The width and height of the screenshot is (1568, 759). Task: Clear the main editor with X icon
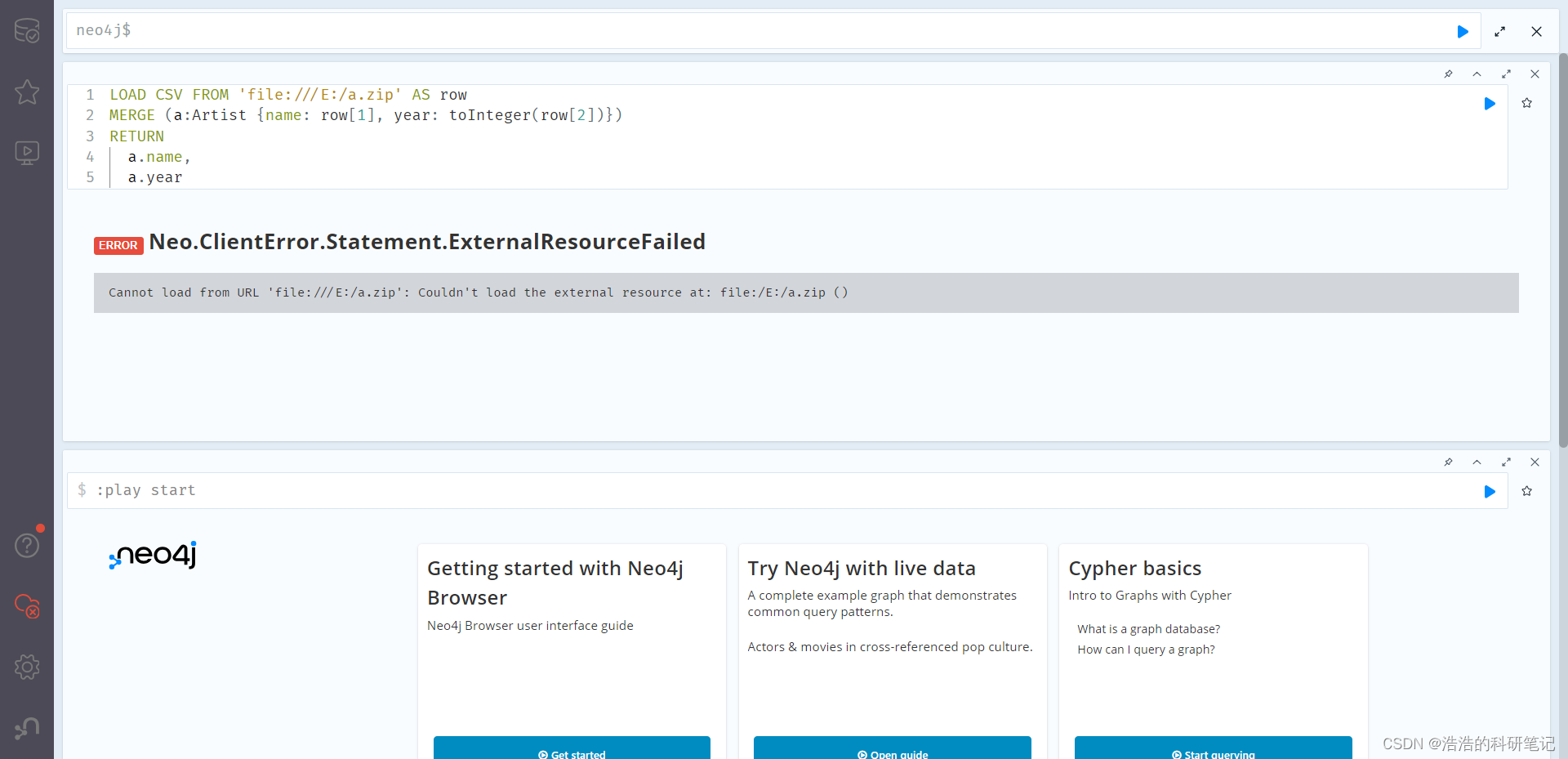(x=1536, y=31)
